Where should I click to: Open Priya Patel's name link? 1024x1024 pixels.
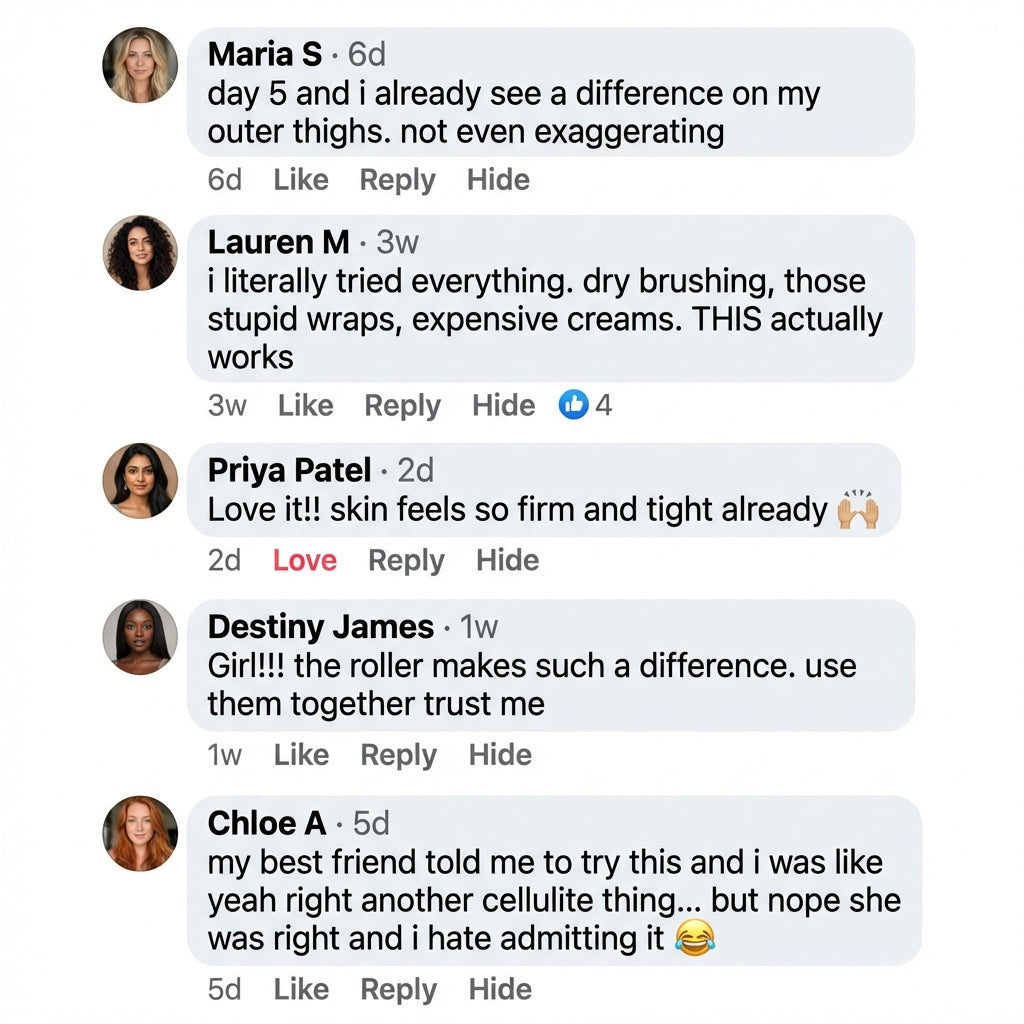(x=289, y=469)
